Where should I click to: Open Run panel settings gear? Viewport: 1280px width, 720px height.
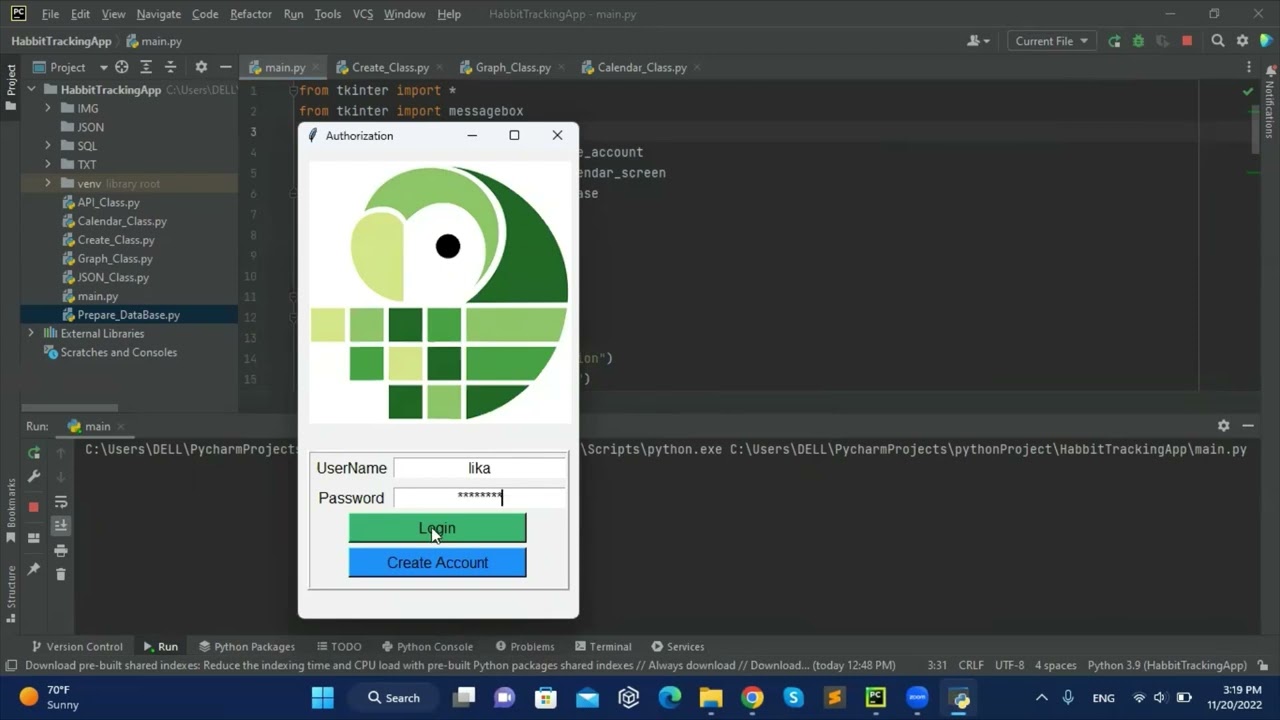[x=1223, y=426]
